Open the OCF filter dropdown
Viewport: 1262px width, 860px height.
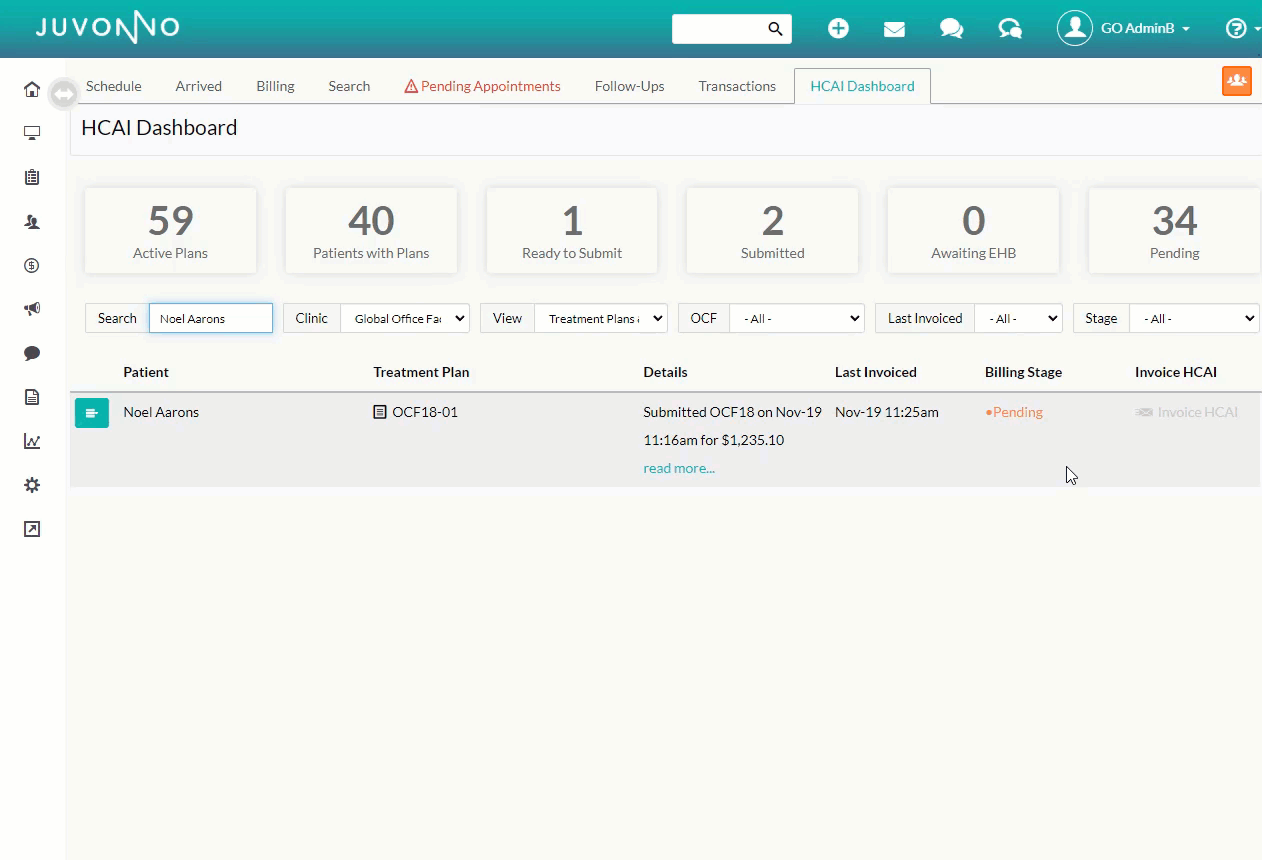pos(797,318)
